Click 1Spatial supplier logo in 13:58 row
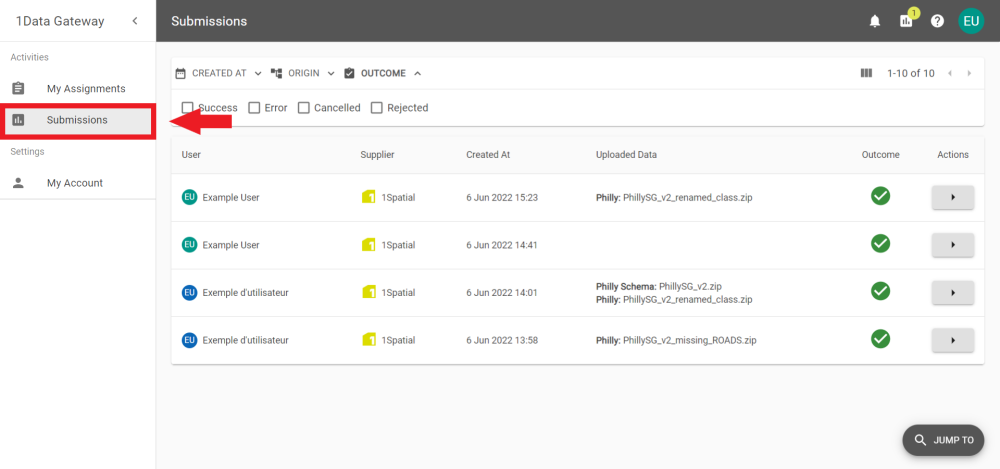 [x=368, y=339]
